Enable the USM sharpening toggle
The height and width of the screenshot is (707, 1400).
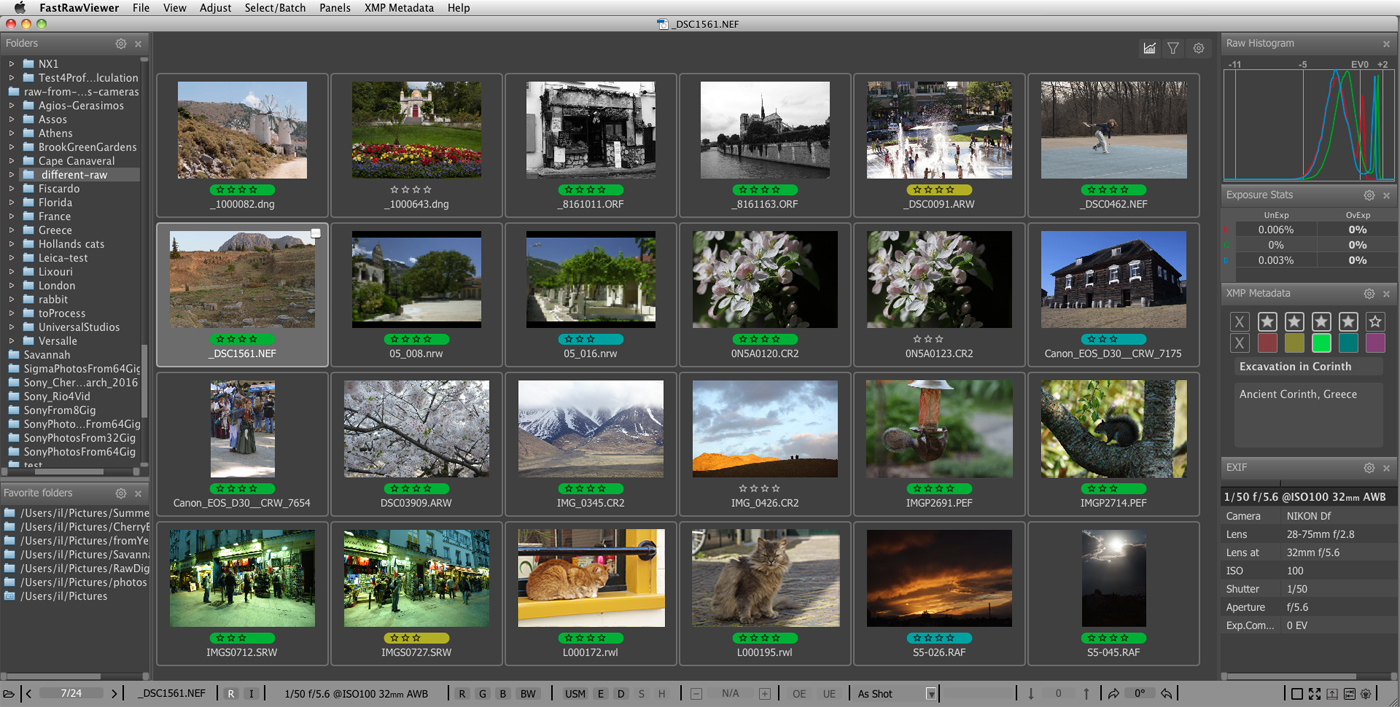click(574, 692)
